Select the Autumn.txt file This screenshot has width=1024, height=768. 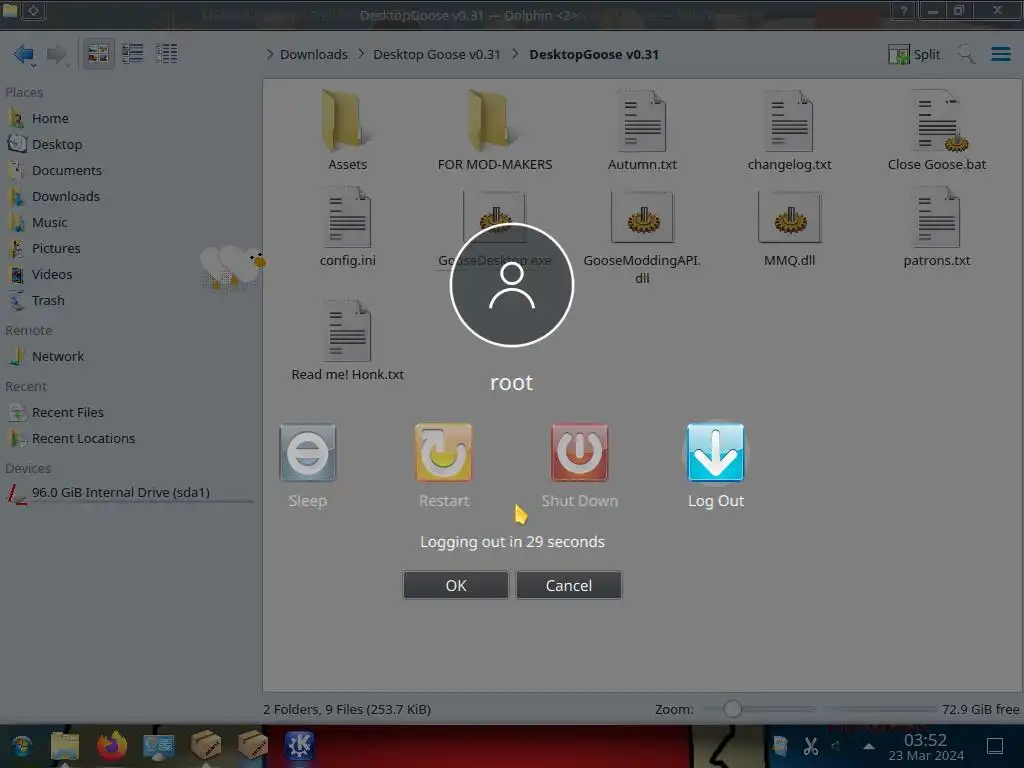(642, 131)
